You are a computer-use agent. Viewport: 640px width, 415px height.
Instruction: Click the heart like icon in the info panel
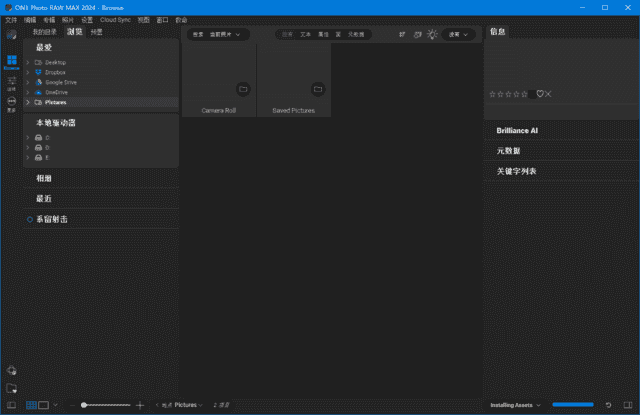coord(540,94)
